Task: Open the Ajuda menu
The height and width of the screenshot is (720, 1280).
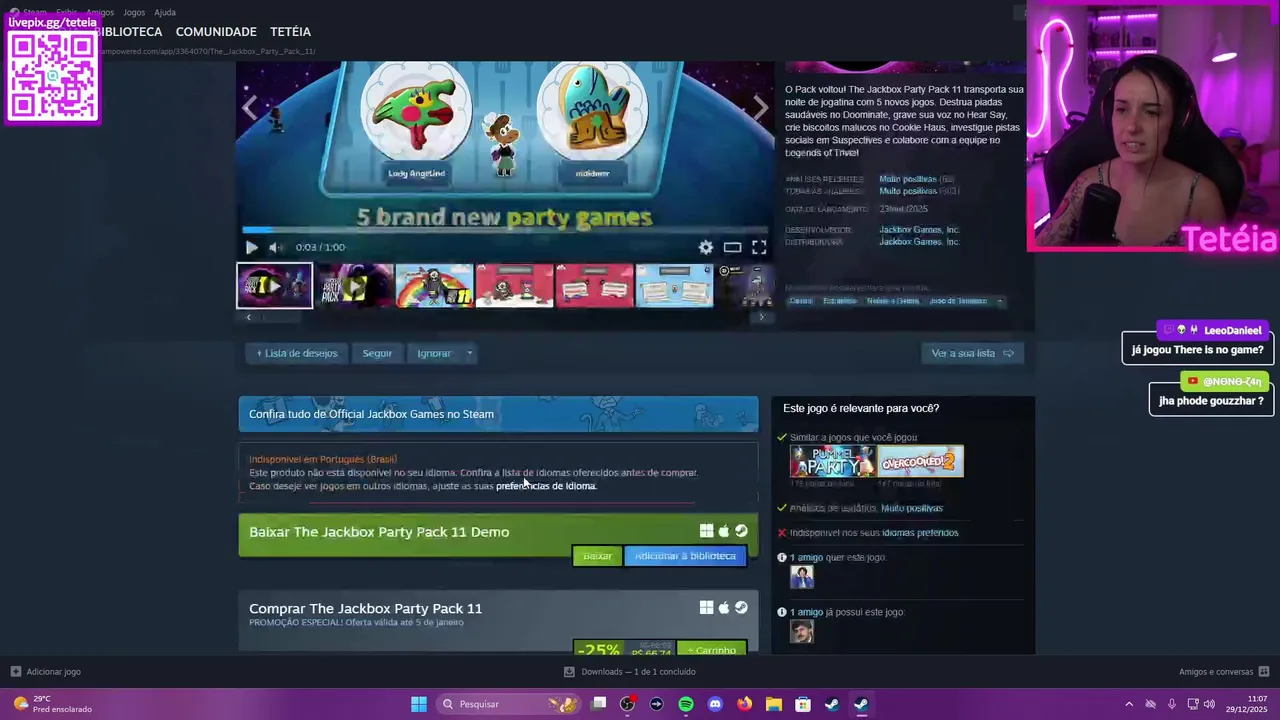Action: click(x=165, y=12)
